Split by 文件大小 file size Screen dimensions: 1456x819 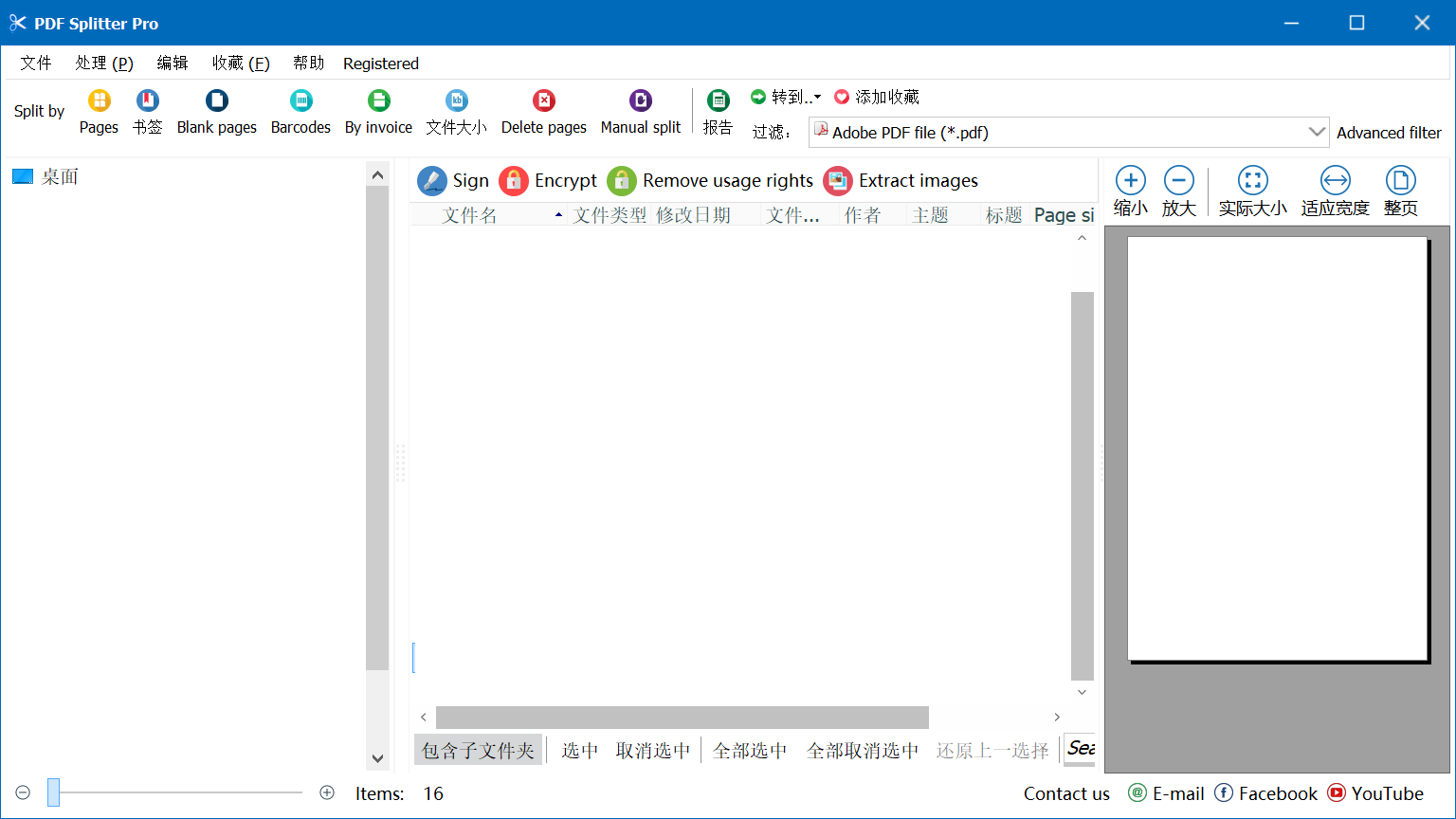click(x=456, y=112)
